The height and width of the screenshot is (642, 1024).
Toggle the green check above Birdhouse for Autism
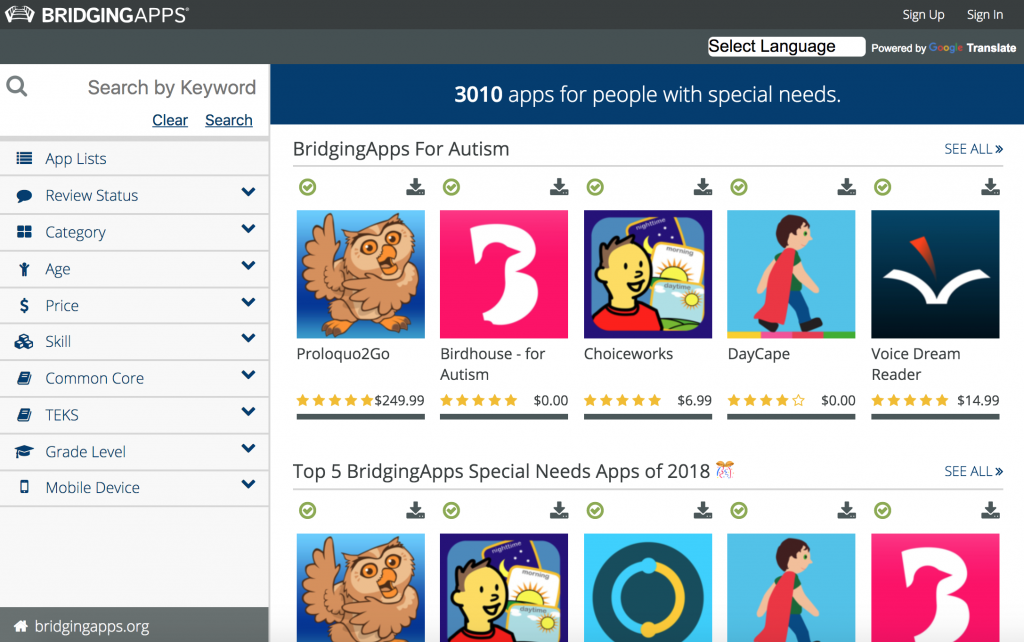click(x=451, y=187)
